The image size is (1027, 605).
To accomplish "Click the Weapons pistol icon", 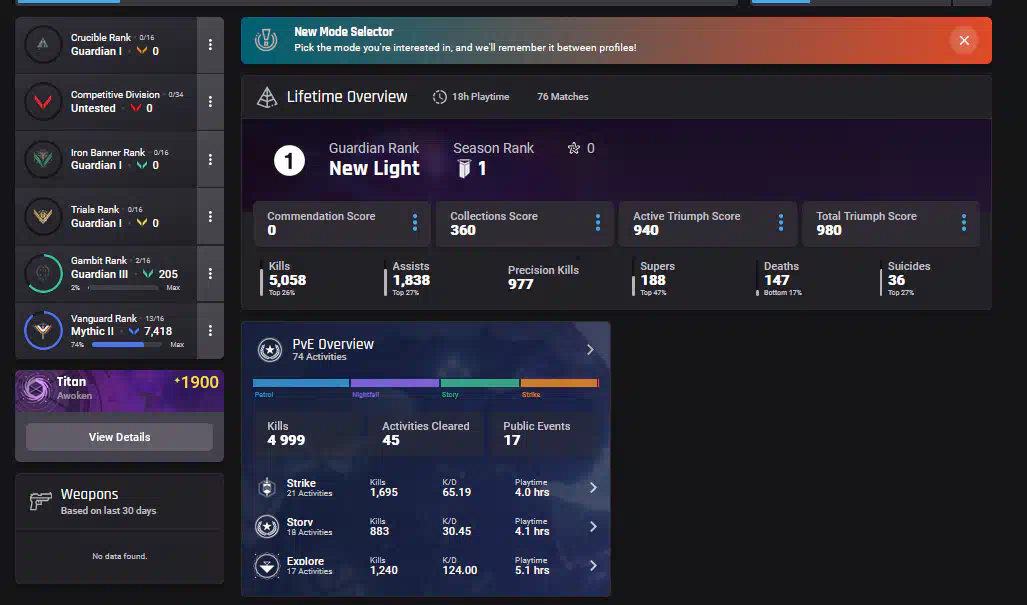I will (x=41, y=501).
